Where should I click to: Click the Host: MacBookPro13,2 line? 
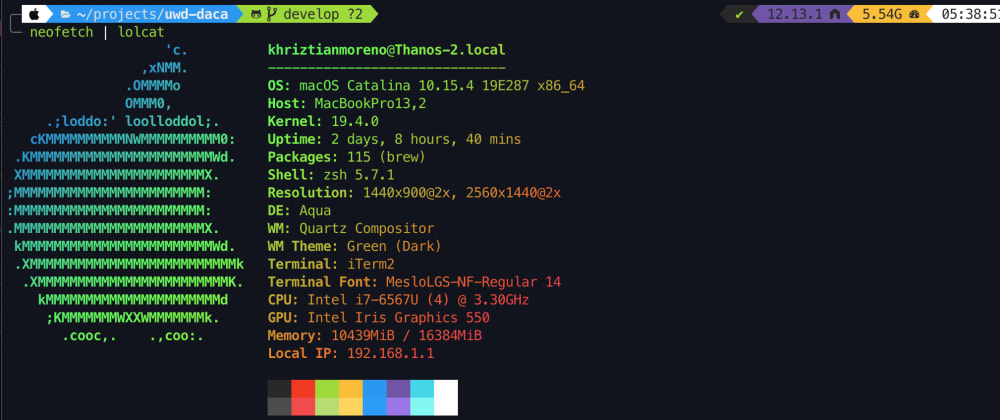click(x=347, y=103)
